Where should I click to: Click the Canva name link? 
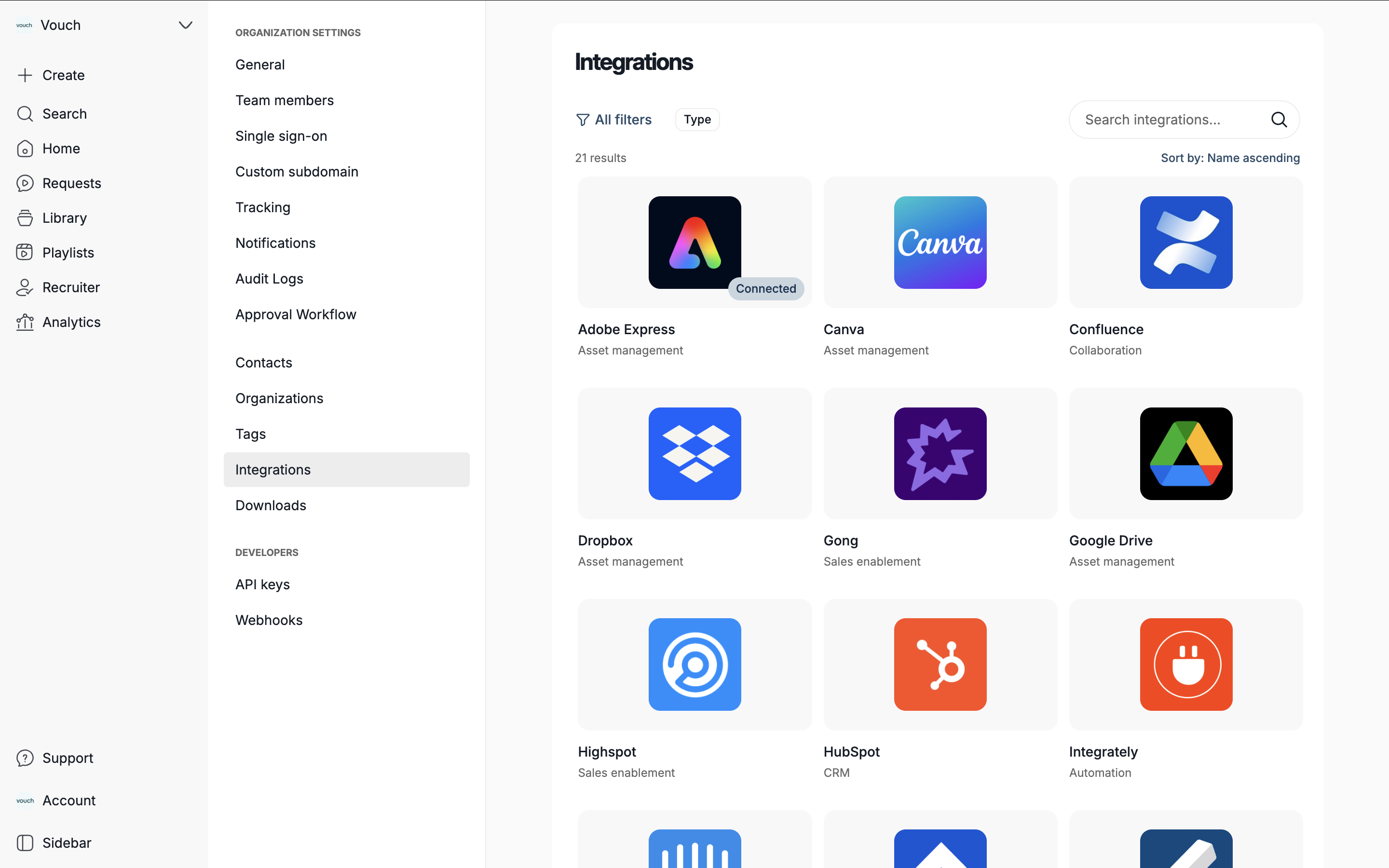[x=844, y=329]
